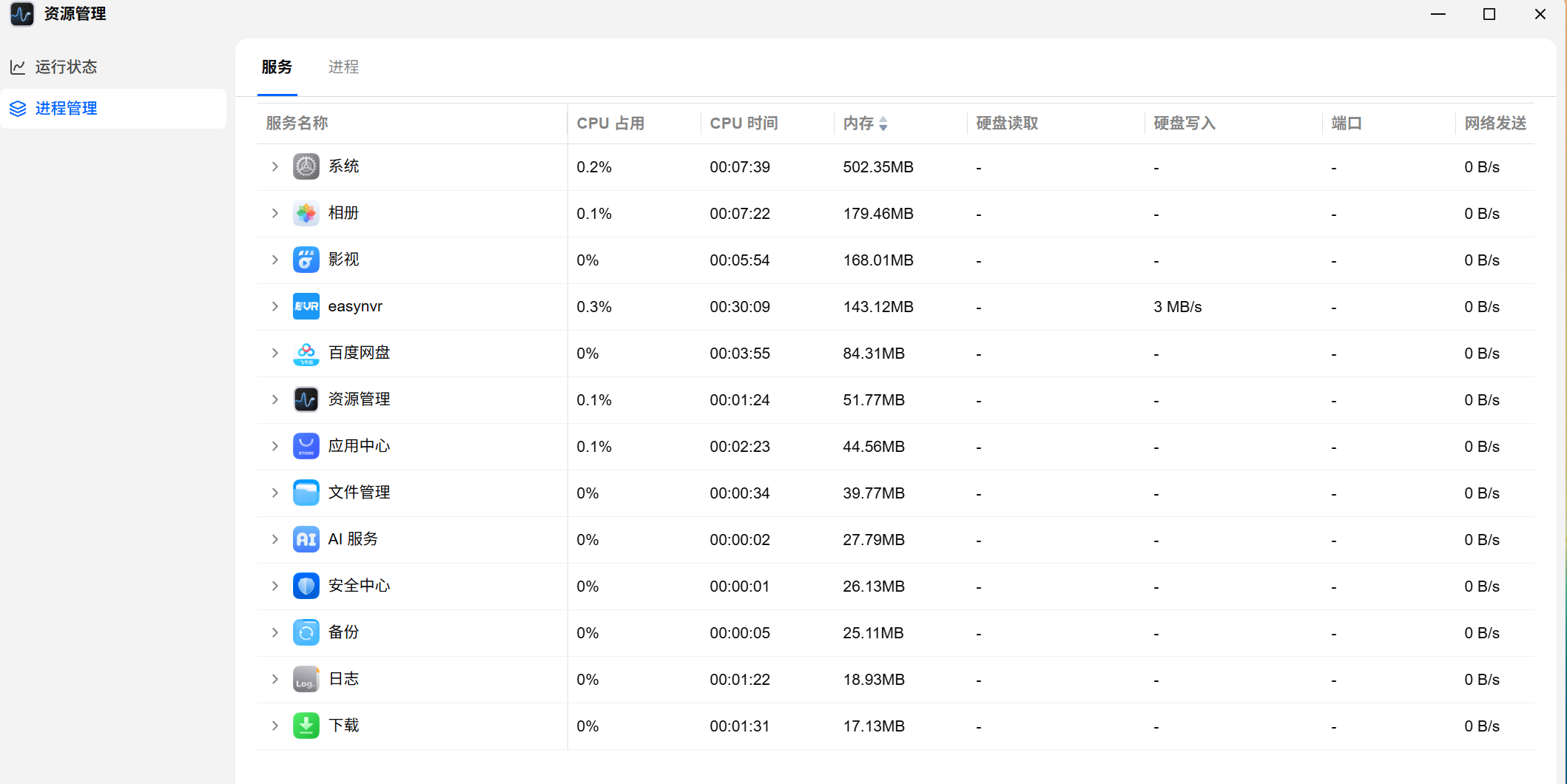This screenshot has width=1567, height=784.
Task: Click the 影视 video app icon
Action: click(x=306, y=260)
